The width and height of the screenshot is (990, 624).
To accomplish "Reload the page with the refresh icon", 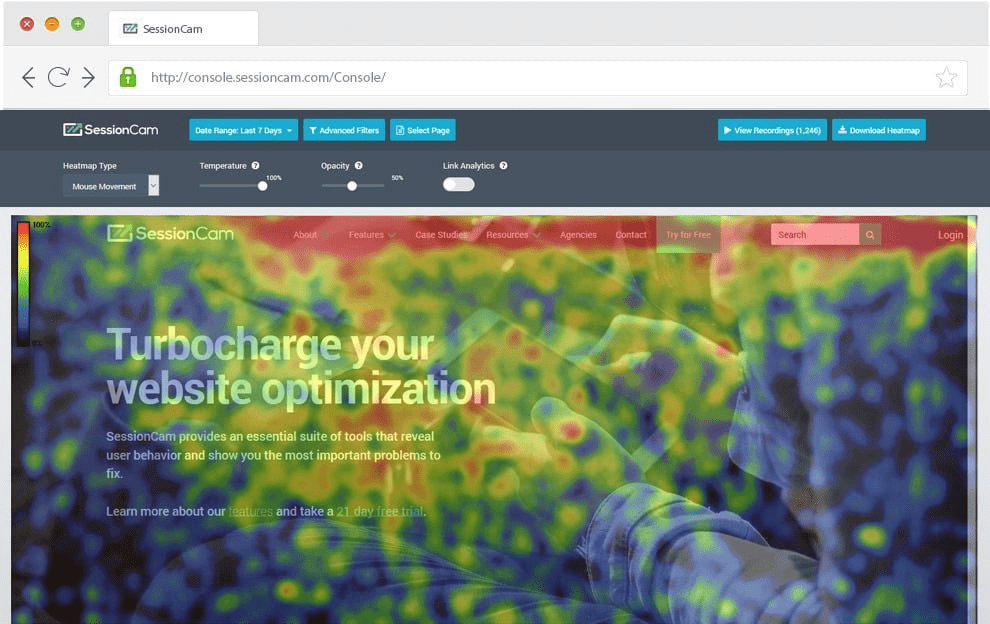I will coord(60,76).
